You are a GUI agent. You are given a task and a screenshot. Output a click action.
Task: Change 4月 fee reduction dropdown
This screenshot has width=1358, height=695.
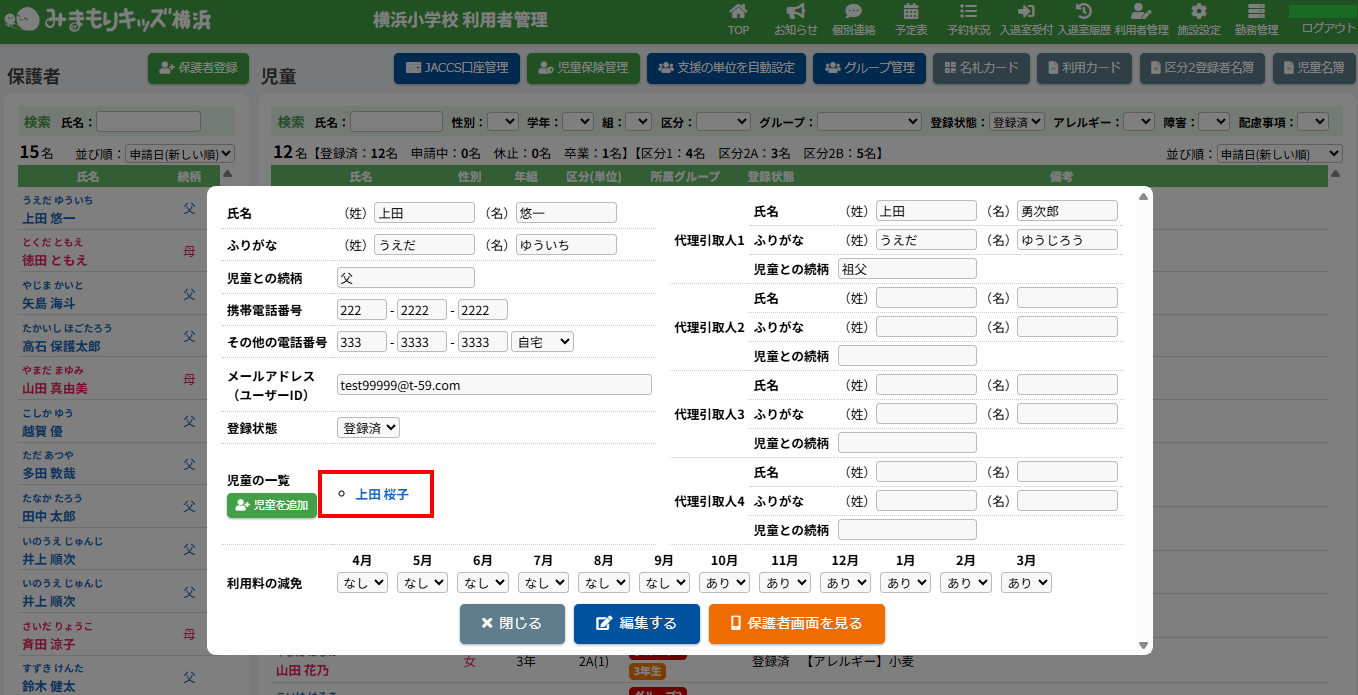click(x=362, y=582)
